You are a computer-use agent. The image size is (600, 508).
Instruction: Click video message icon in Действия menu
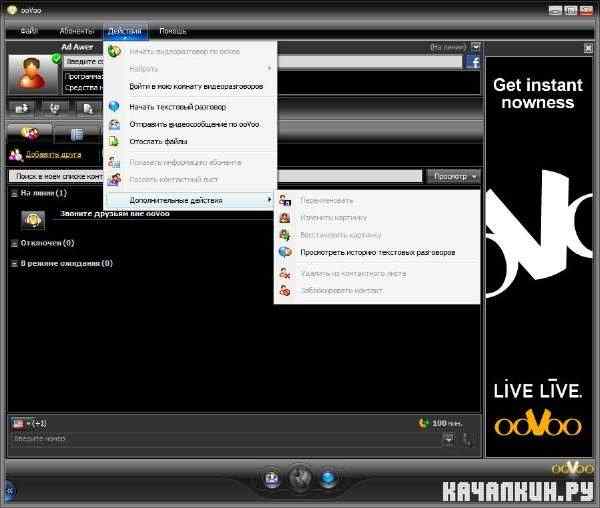pos(114,124)
